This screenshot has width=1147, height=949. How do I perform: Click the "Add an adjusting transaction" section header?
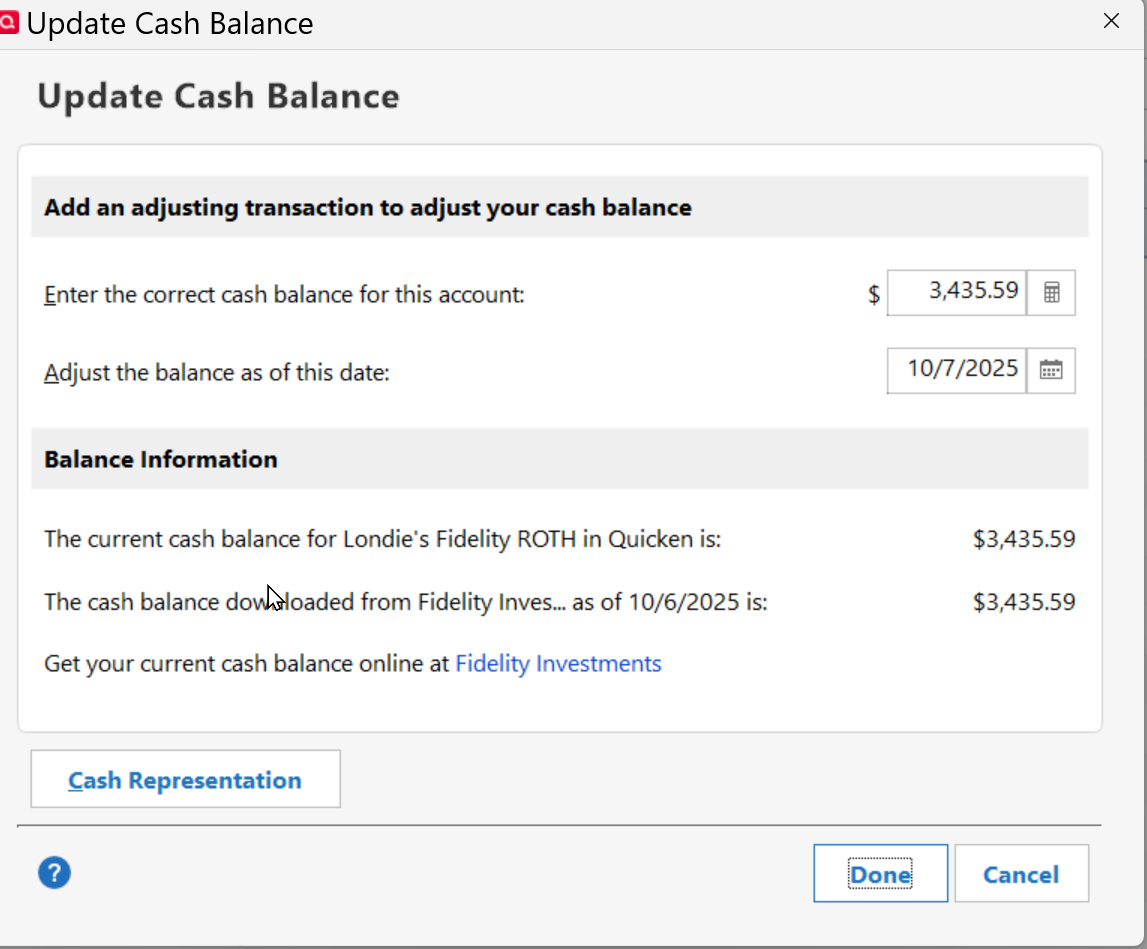point(368,208)
